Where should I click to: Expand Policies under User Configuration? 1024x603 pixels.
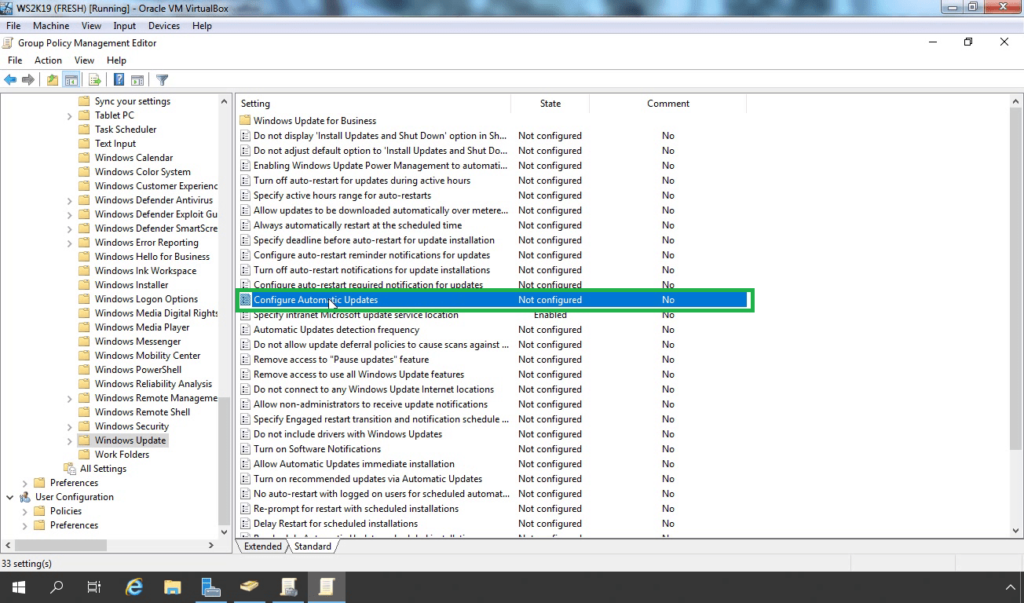(25, 512)
